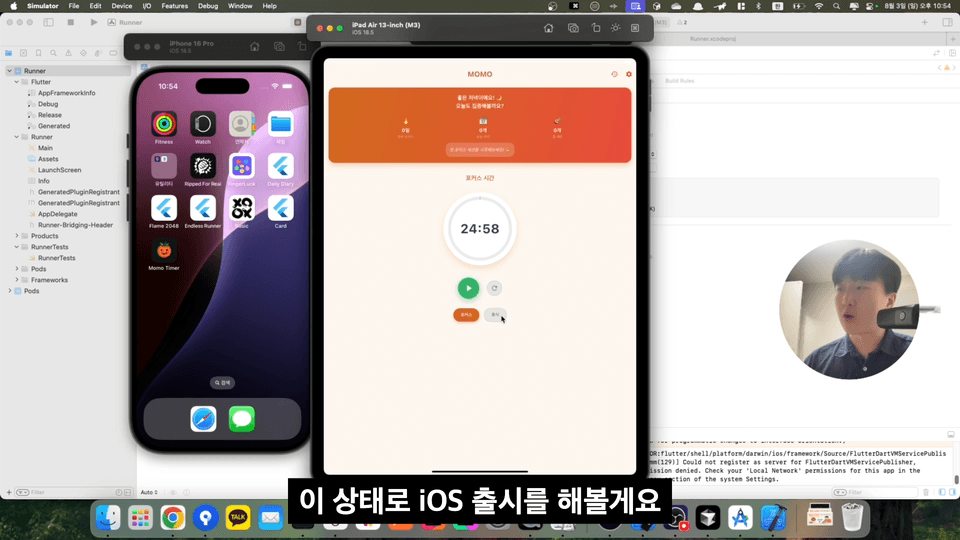Select the orange focus mode pill
Image resolution: width=960 pixels, height=540 pixels.
tap(466, 315)
